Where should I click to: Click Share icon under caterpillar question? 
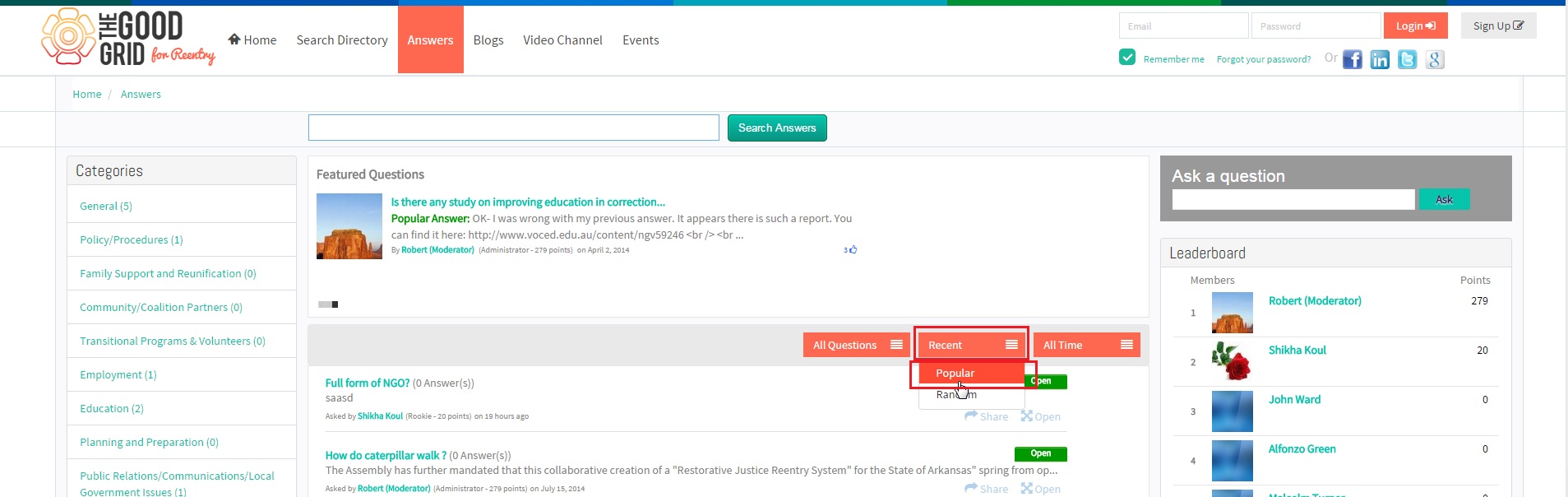[971, 488]
